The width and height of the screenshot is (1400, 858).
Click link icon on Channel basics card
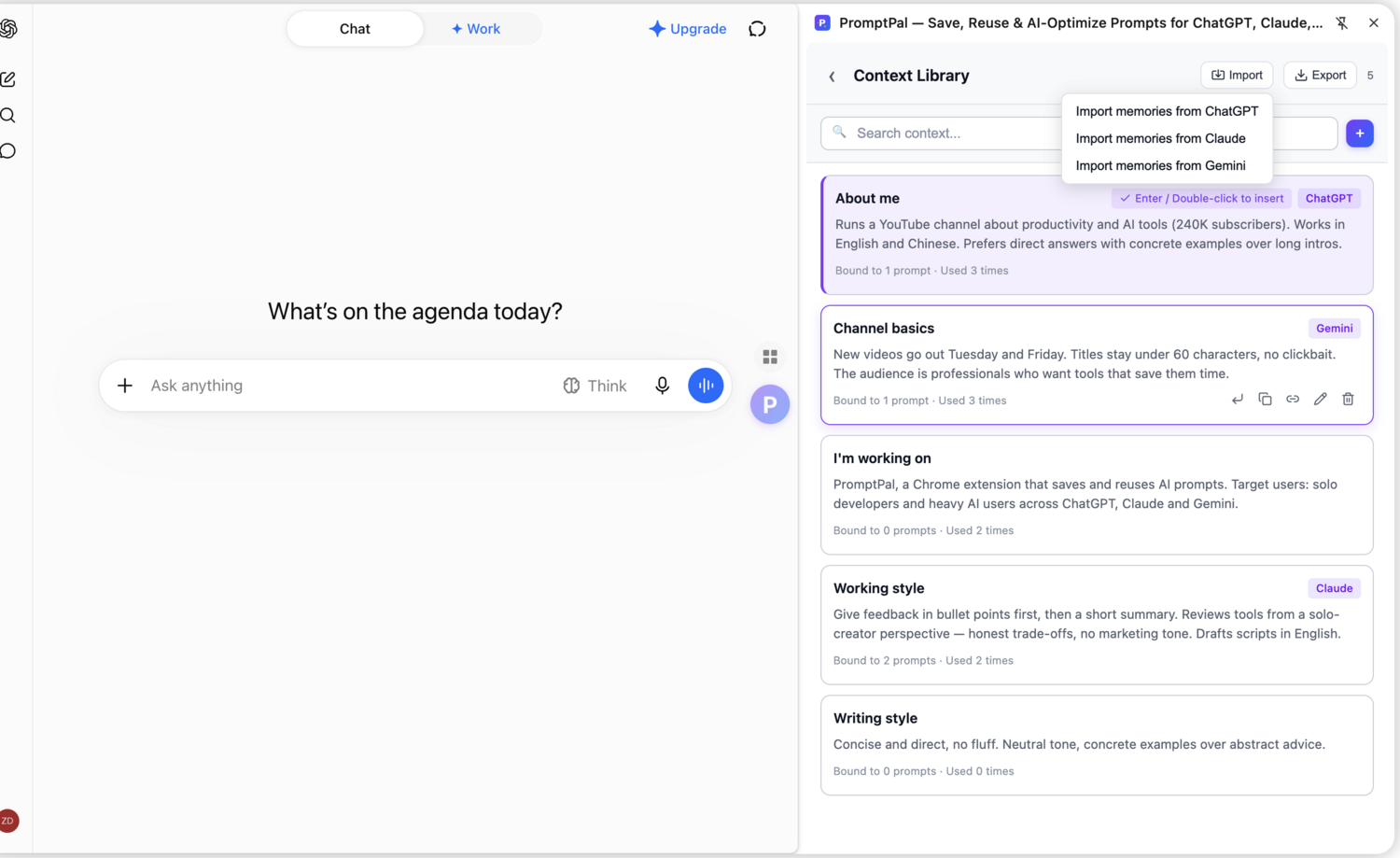[1293, 400]
